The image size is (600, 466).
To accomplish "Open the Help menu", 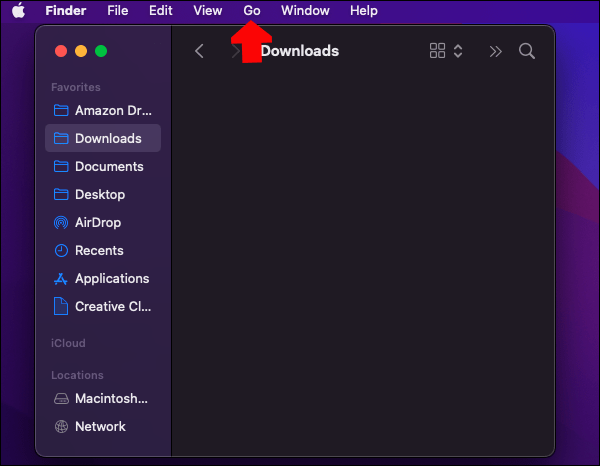I will [364, 10].
